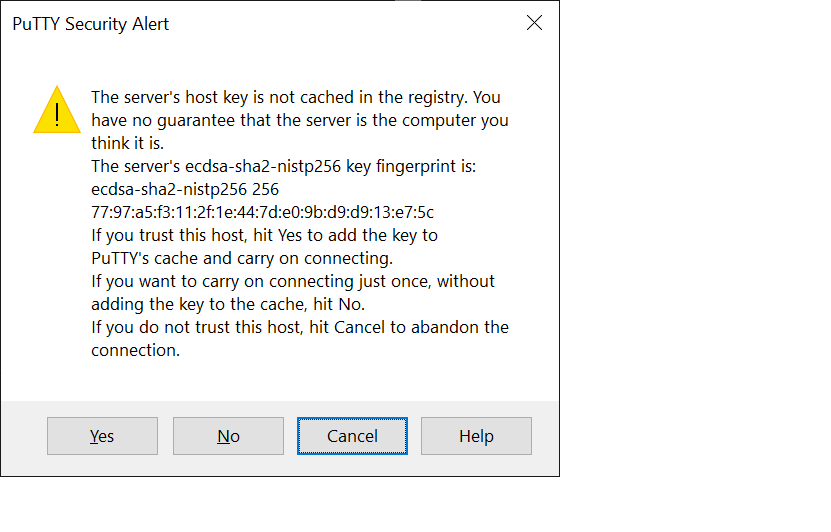Click the PuTTY Security Alert title text

click(91, 24)
